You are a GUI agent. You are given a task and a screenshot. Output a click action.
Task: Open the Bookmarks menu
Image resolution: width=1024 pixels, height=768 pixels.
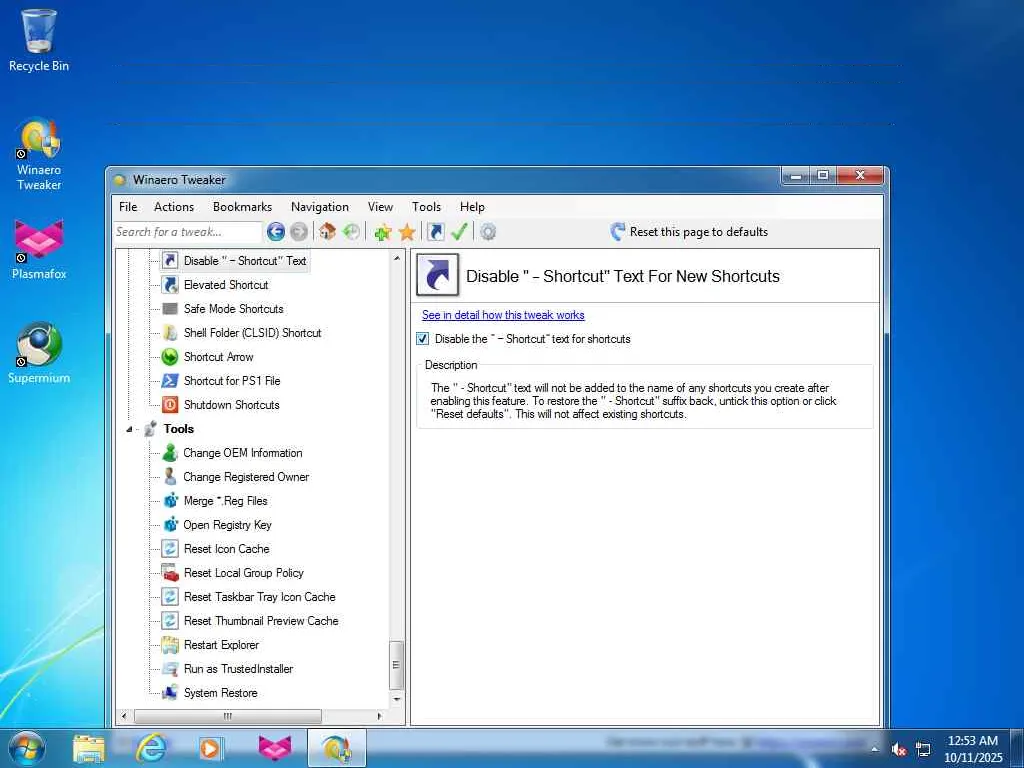coord(242,207)
